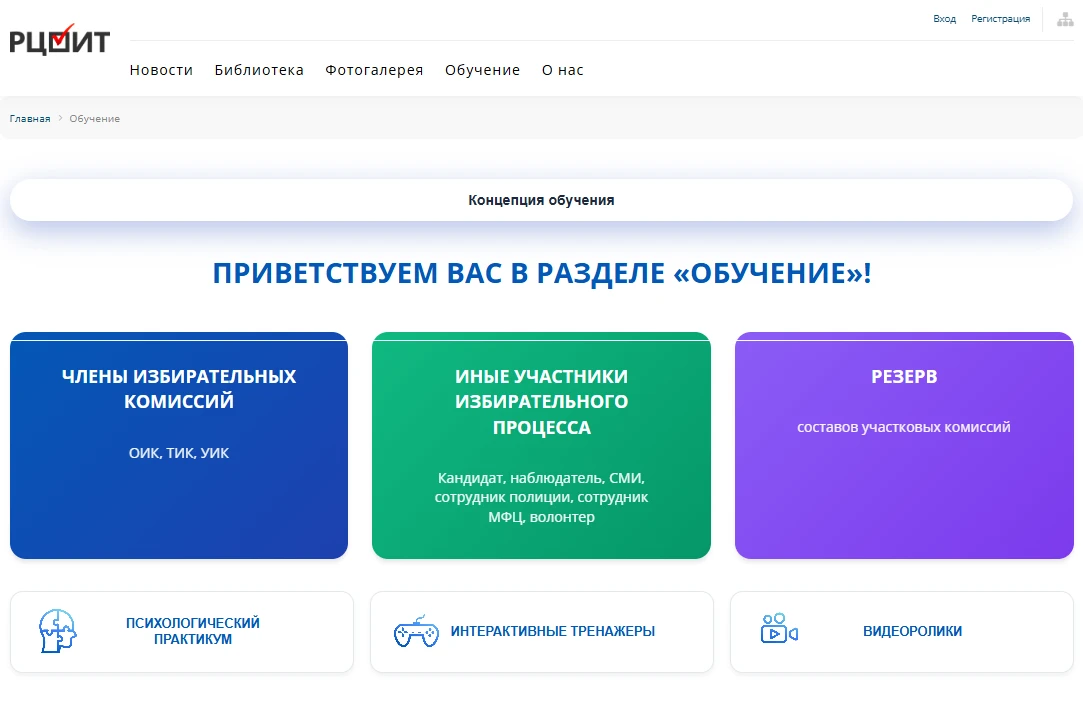
Task: Open the Новости menu item
Action: pyautogui.click(x=161, y=70)
